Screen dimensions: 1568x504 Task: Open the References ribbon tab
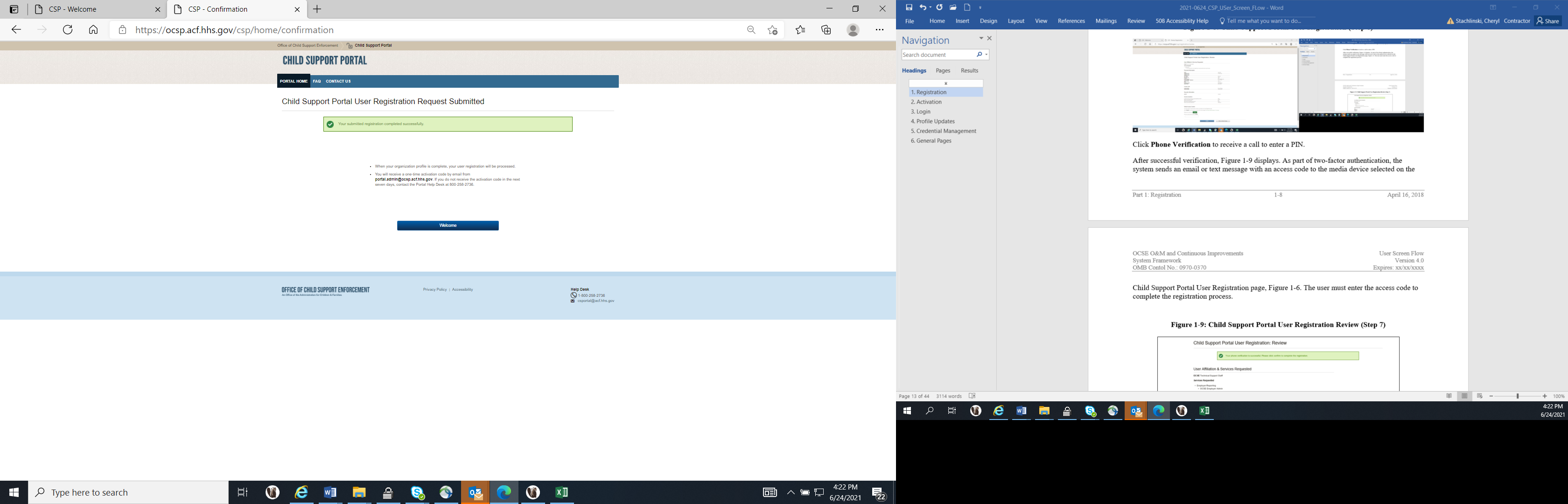pos(1071,21)
